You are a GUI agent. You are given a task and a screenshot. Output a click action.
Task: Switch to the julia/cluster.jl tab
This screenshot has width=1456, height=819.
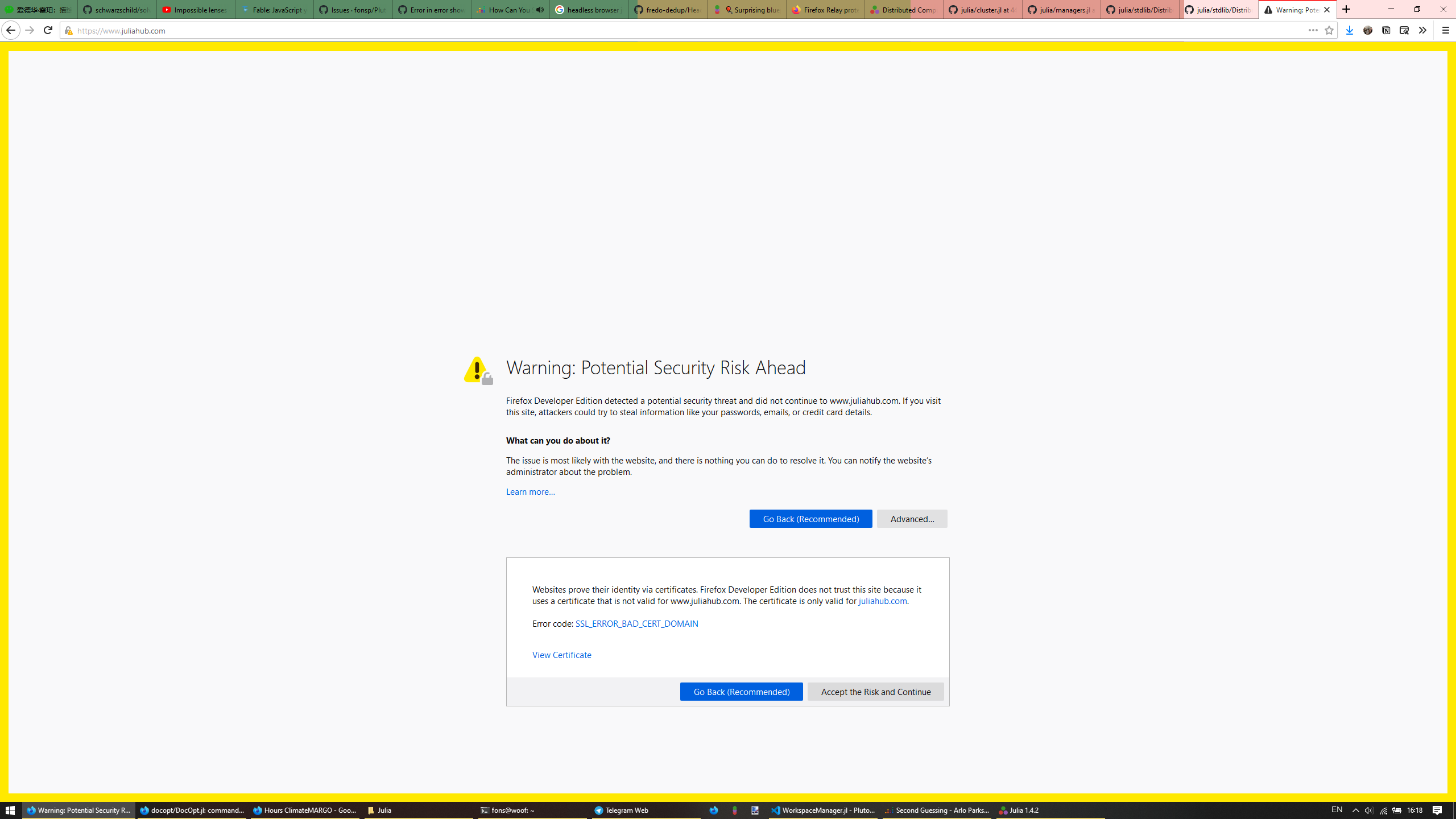[982, 10]
